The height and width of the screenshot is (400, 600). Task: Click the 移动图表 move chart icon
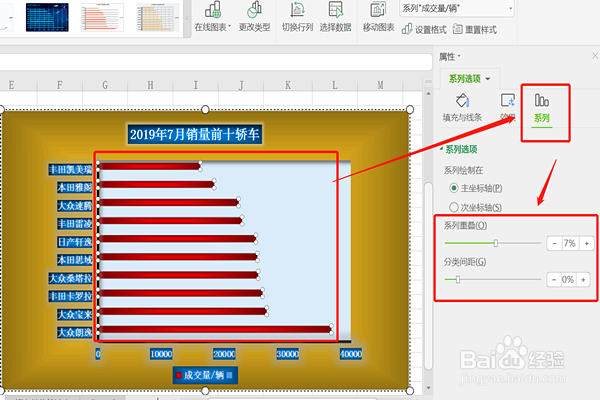coord(378,10)
